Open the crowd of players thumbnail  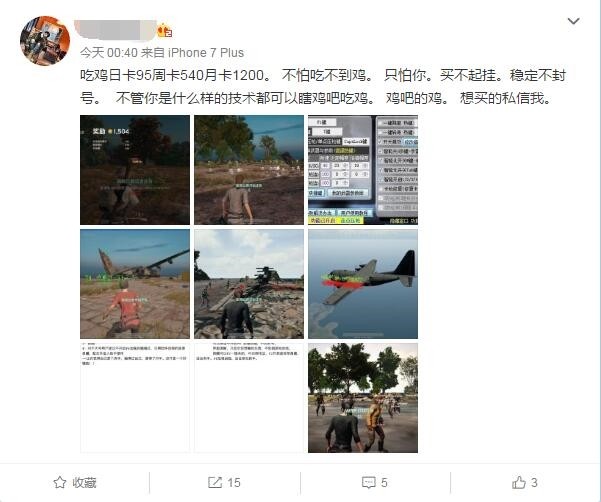[363, 398]
